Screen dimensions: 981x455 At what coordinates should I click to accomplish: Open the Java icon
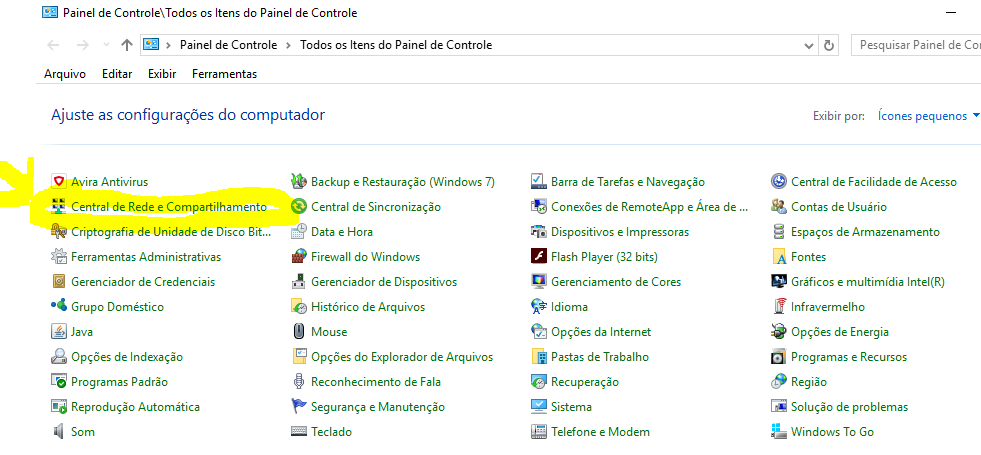click(59, 332)
